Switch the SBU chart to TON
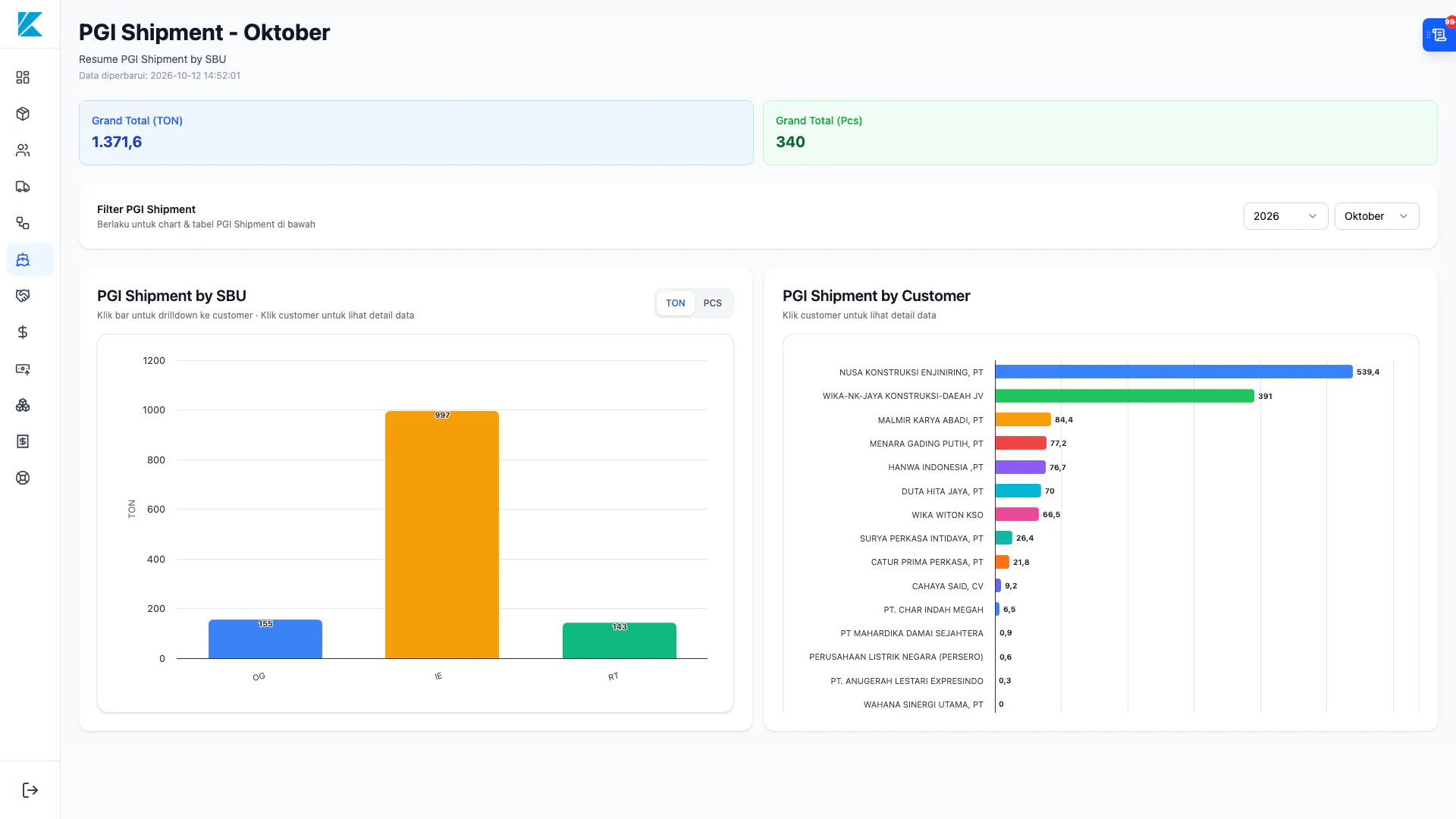1456x819 pixels. point(675,303)
